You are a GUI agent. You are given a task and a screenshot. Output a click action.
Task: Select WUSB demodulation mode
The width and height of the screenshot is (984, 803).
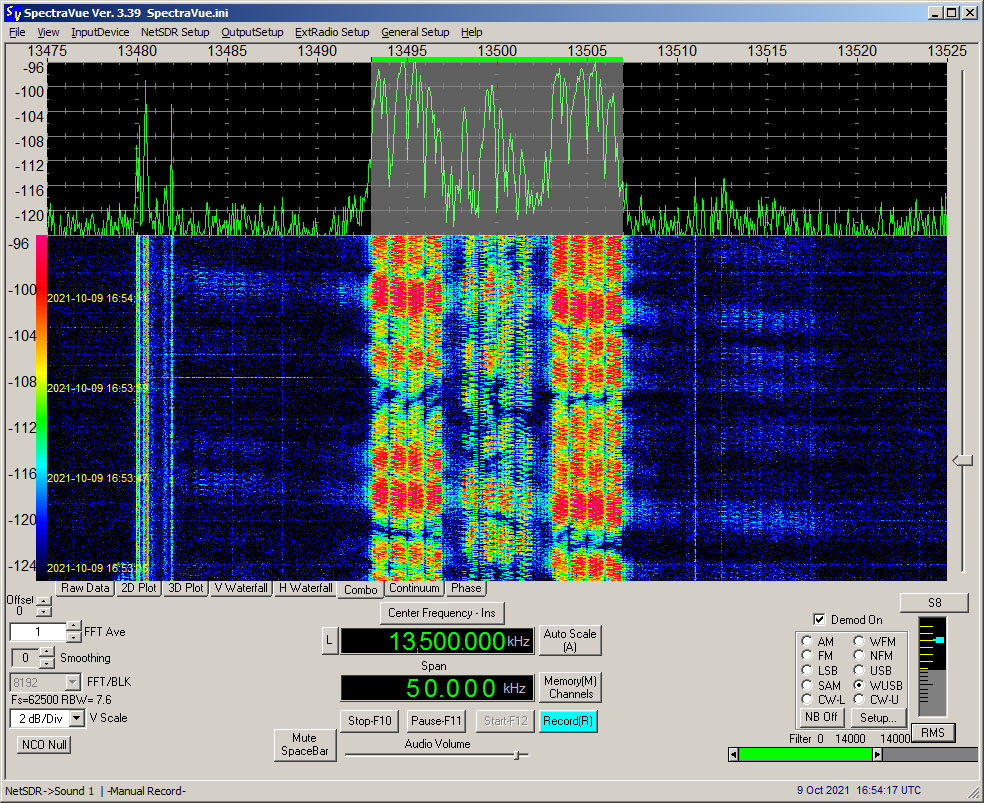click(859, 685)
